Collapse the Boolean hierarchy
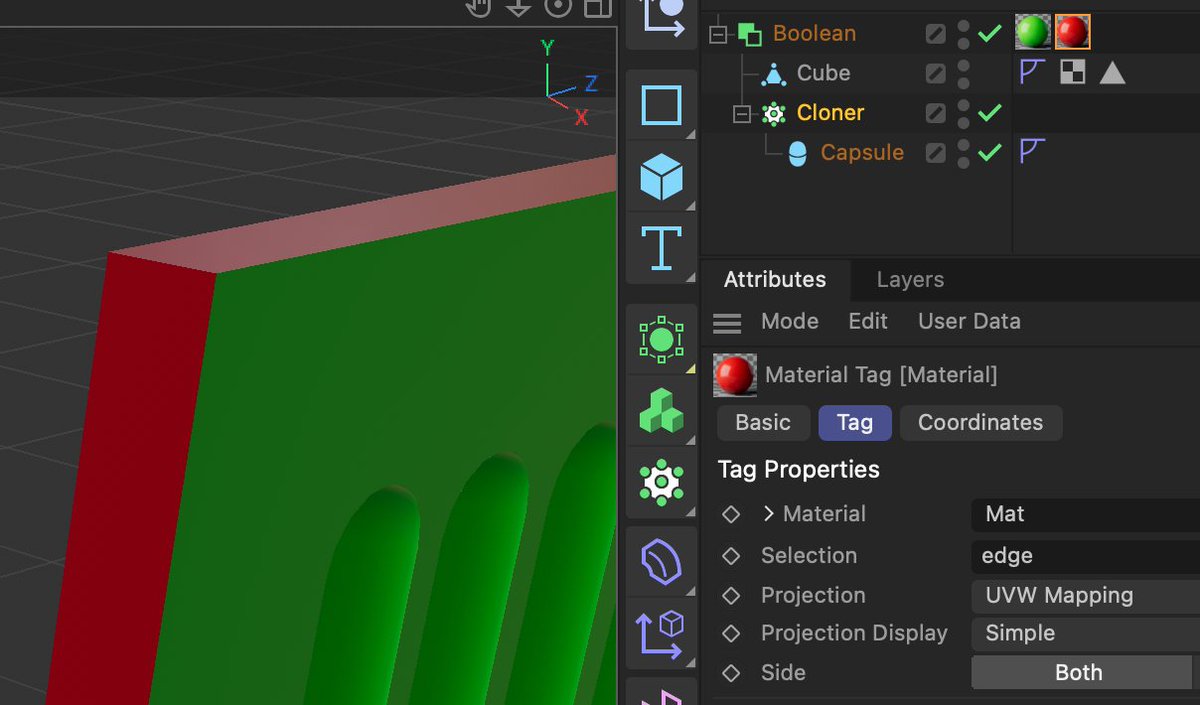Image resolution: width=1200 pixels, height=705 pixels. [x=717, y=34]
